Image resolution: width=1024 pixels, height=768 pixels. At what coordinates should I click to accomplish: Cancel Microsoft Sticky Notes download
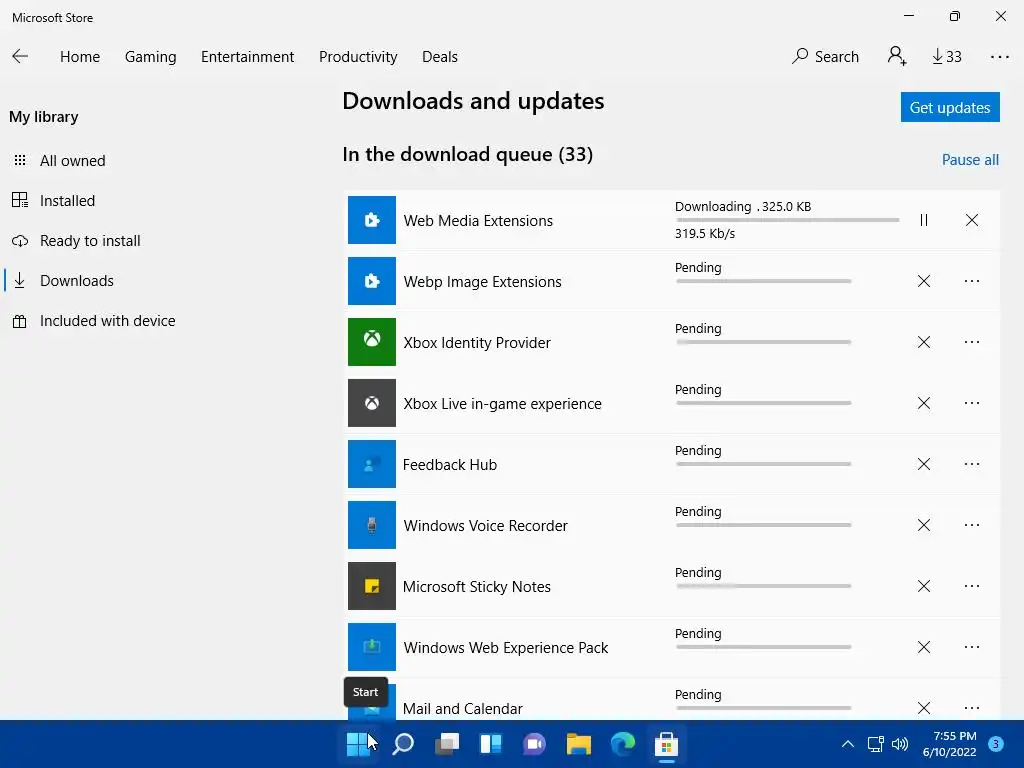point(923,586)
